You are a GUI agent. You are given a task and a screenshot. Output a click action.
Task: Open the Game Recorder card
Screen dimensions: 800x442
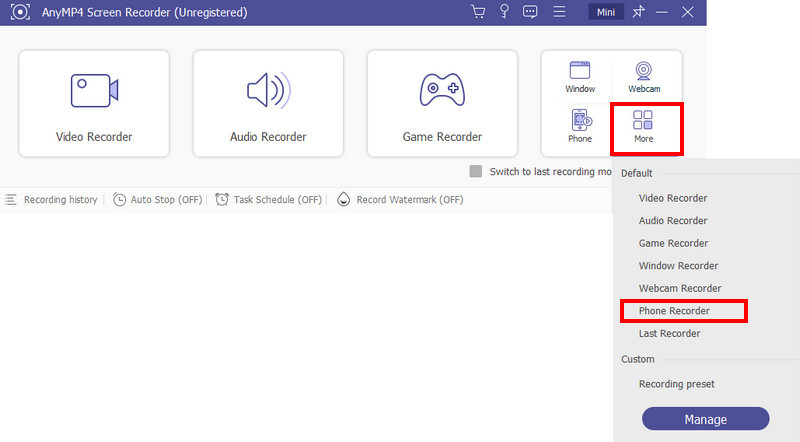click(442, 104)
